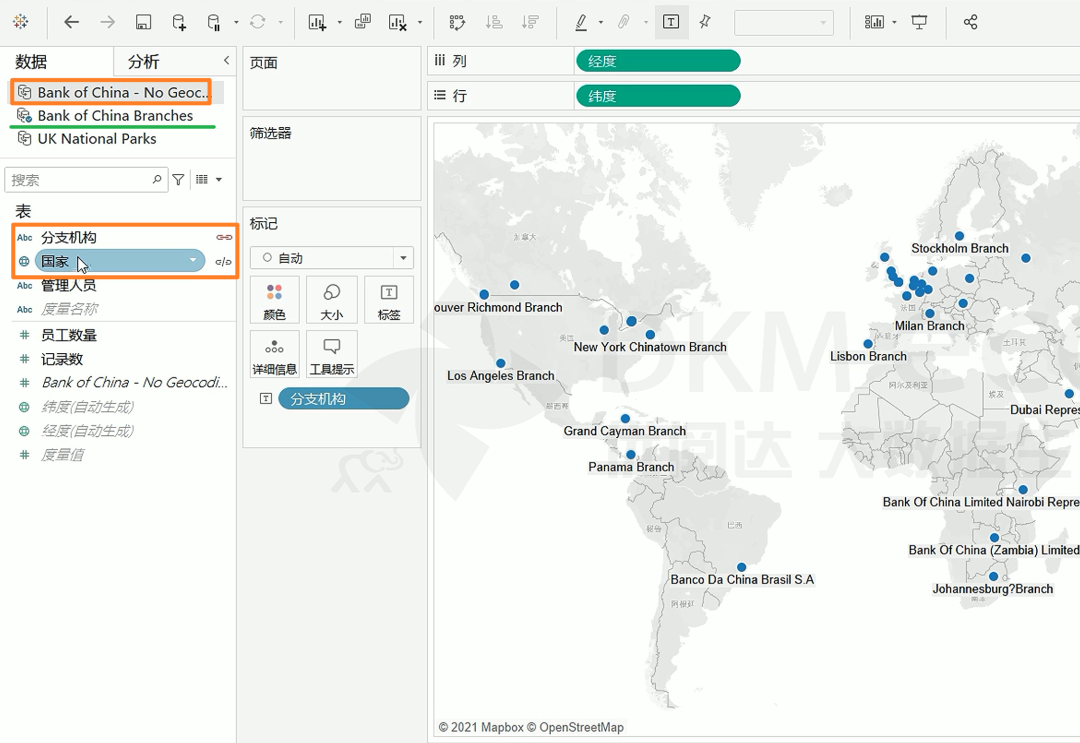Swap rows and columns
1080x743 pixels.
pos(457,22)
